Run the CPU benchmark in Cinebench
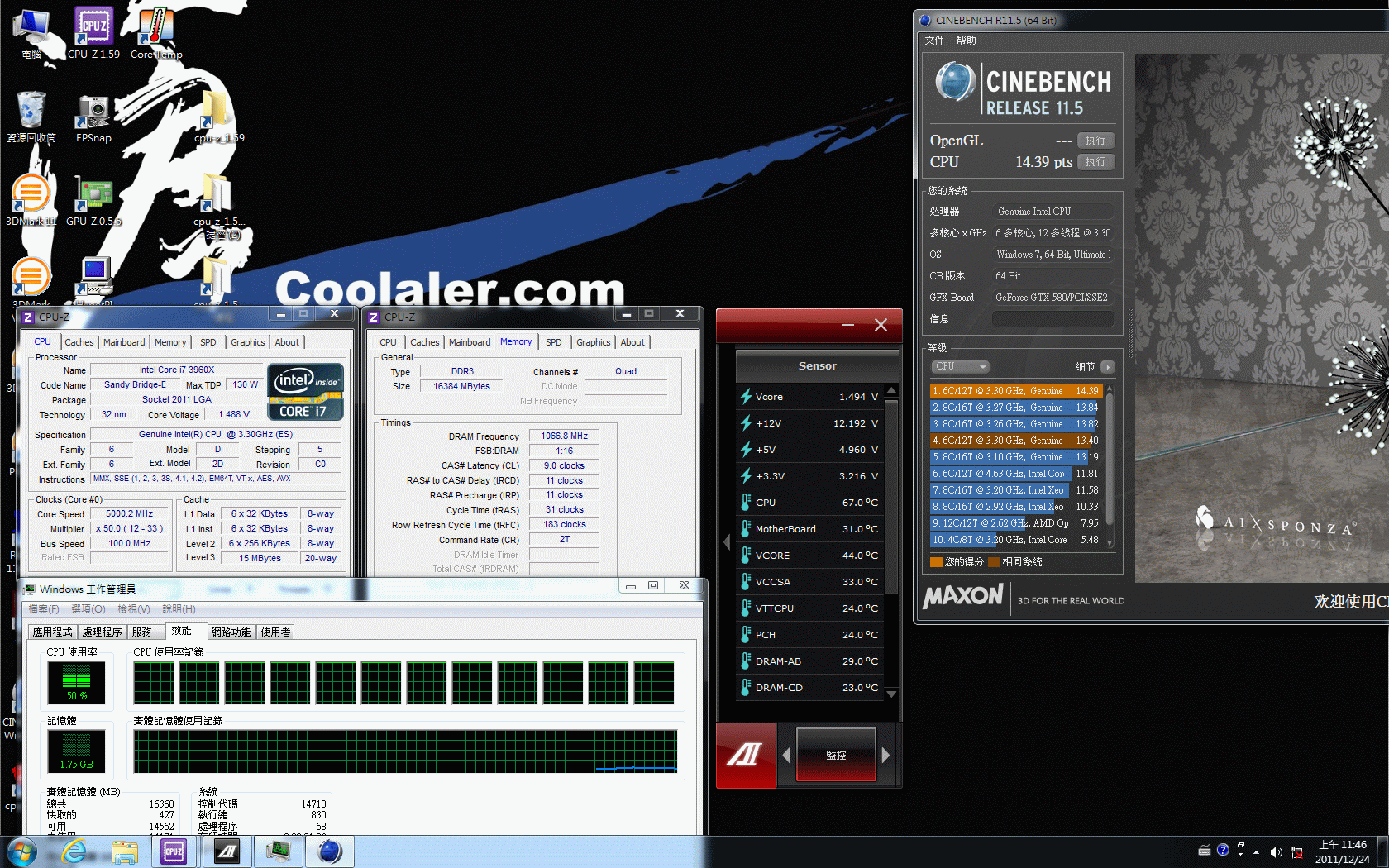The width and height of the screenshot is (1389, 868). 1095,162
